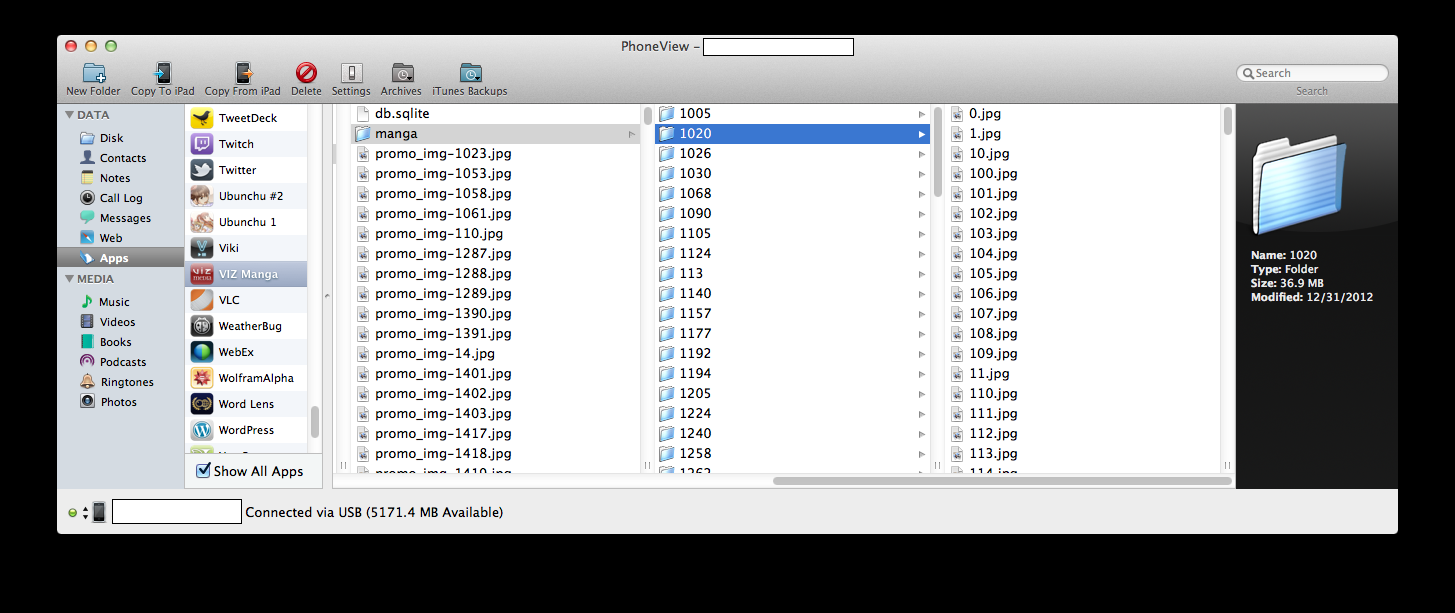This screenshot has height=613, width=1455.
Task: Open the Archives toolbar icon
Action: click(401, 73)
